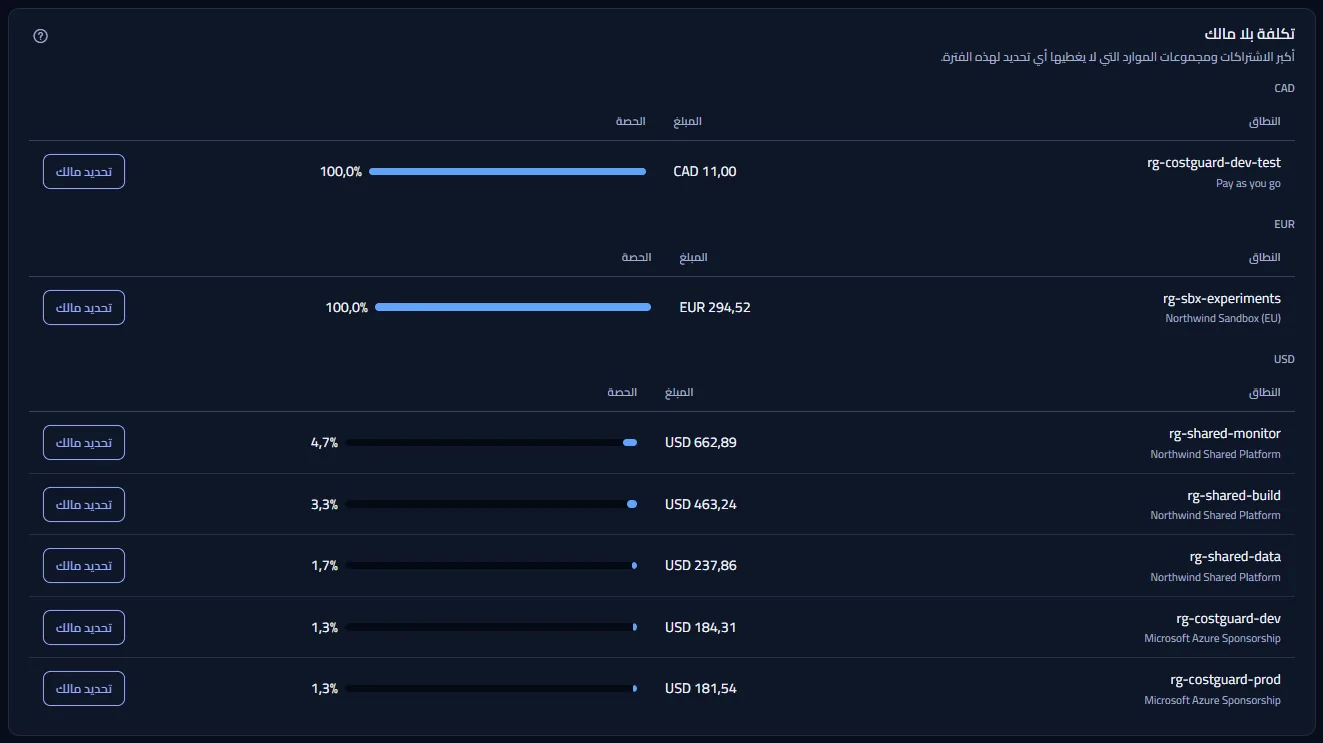The image size is (1323, 743).
Task: Click the Northwind Sandbox (EU) subscription label
Action: (1223, 319)
